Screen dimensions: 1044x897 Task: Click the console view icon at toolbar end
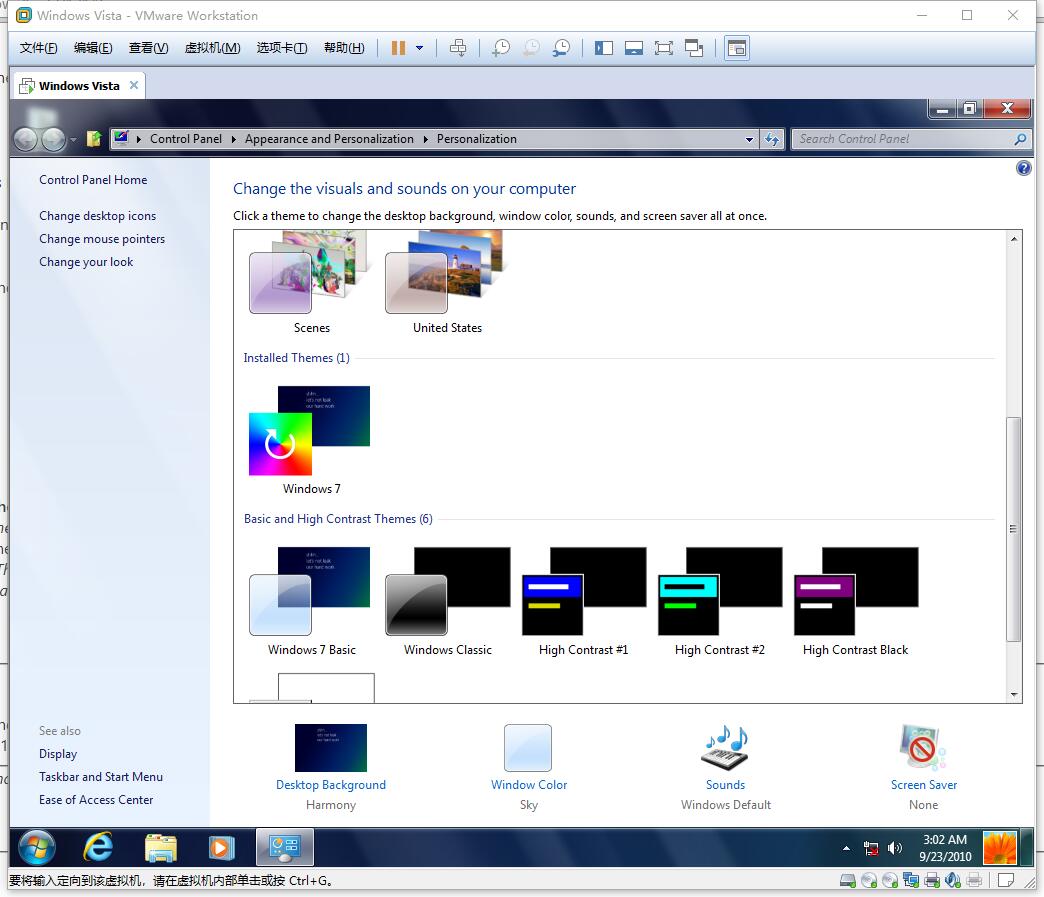[737, 48]
